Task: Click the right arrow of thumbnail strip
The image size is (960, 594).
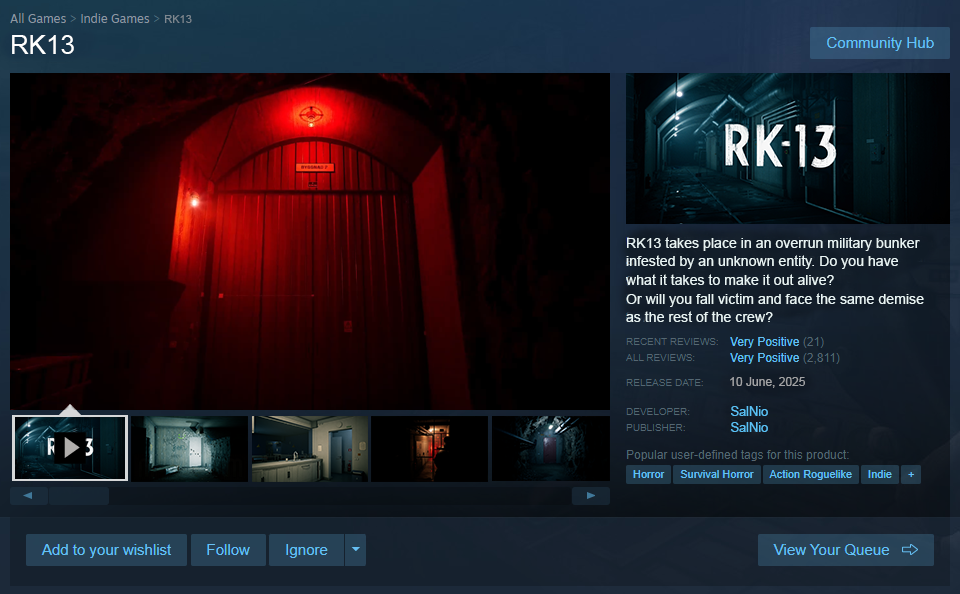Action: pyautogui.click(x=591, y=495)
